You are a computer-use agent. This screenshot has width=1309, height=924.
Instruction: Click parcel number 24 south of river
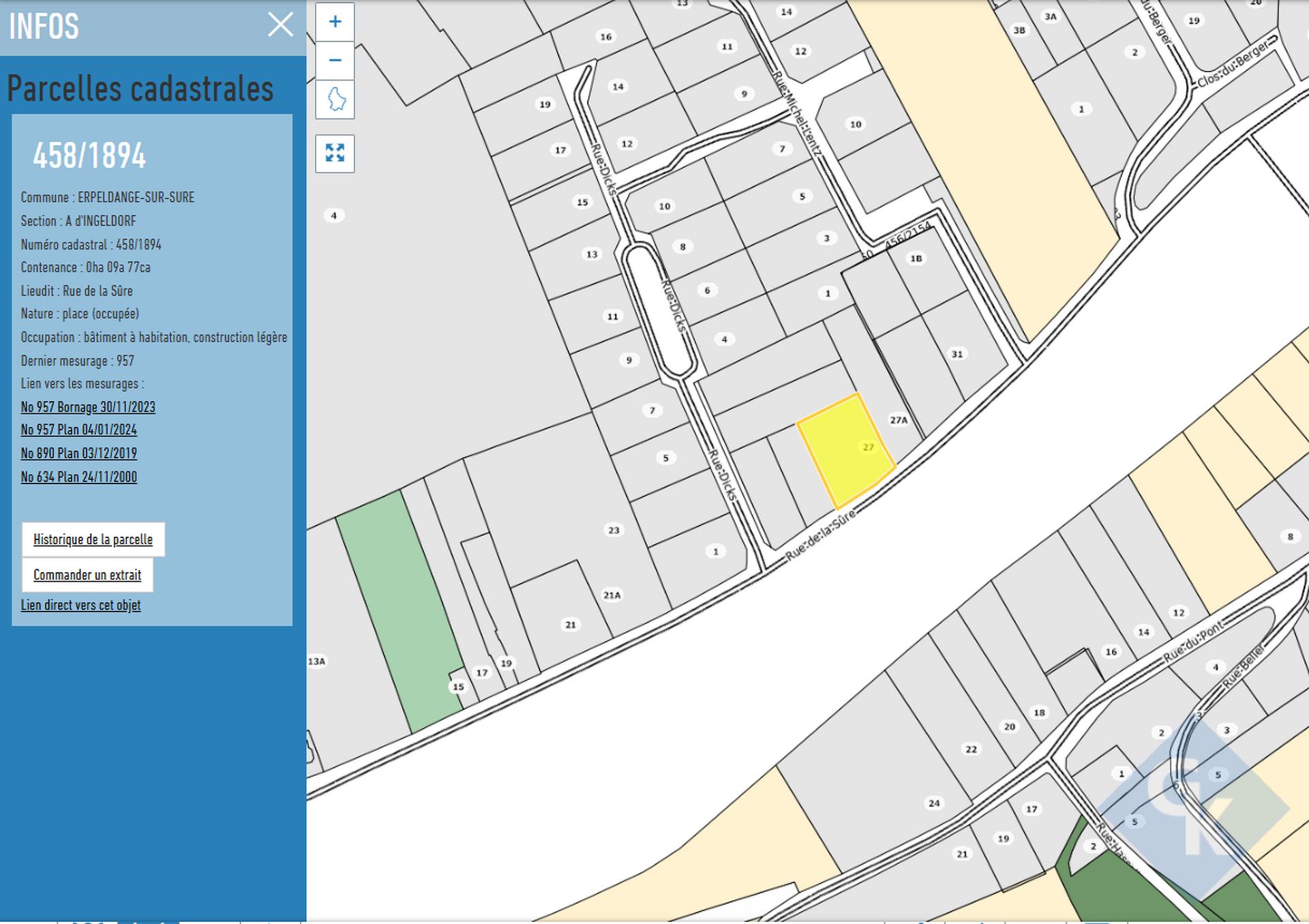pyautogui.click(x=933, y=803)
